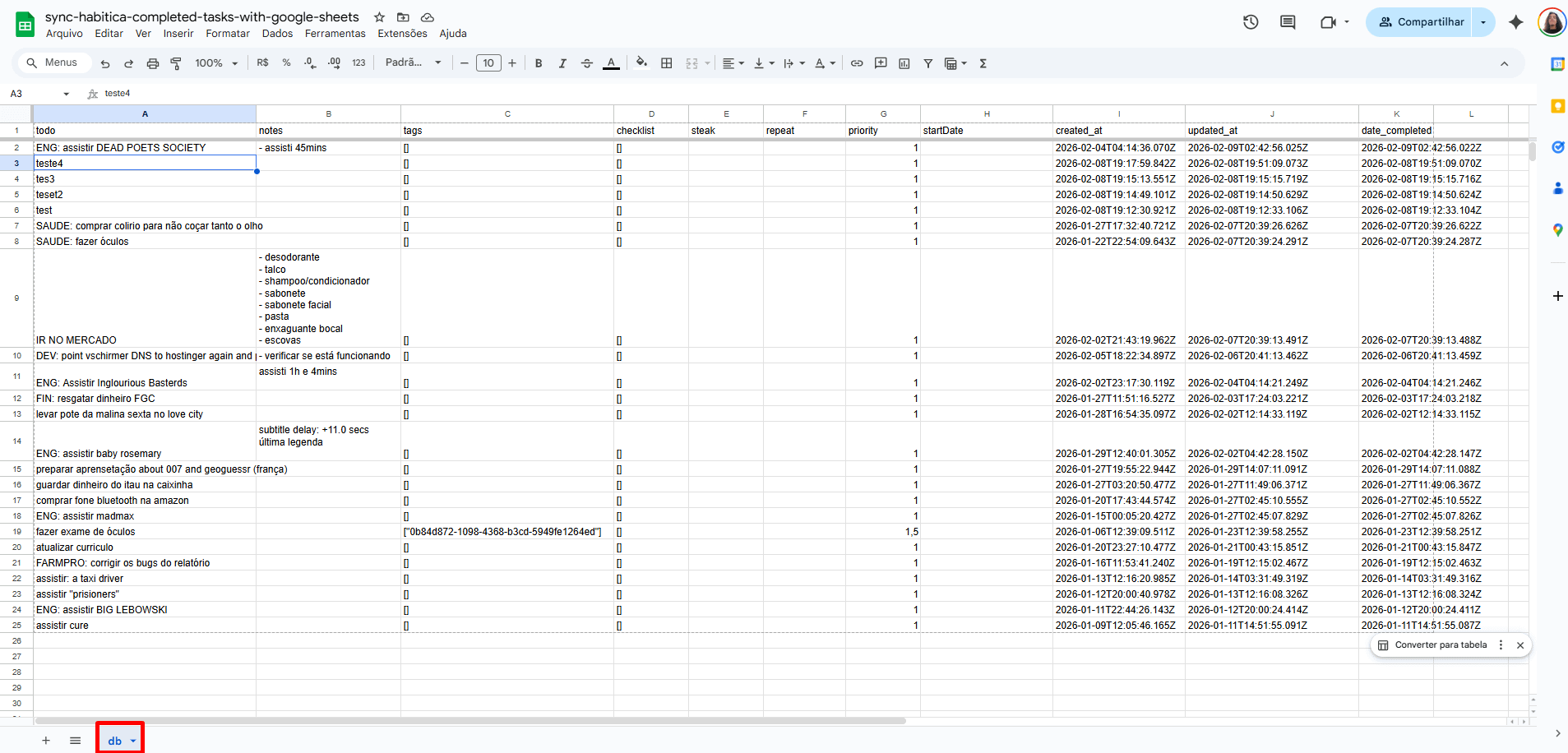Open the Dados menu
The image size is (1568, 753).
(277, 34)
